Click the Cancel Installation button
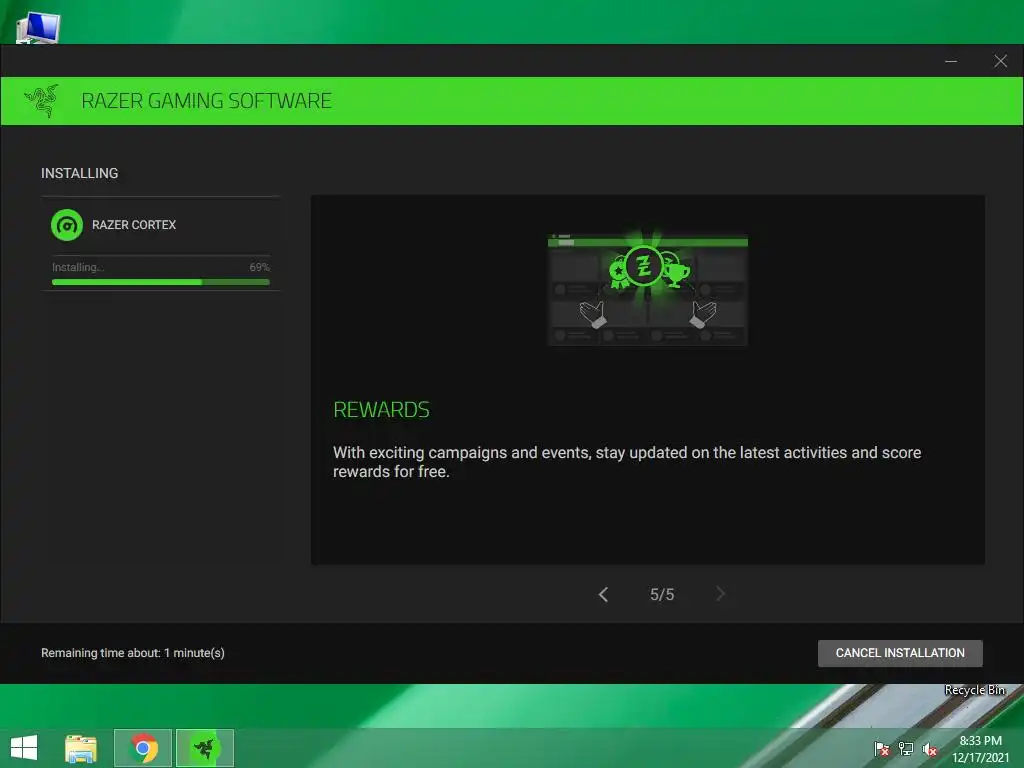1024x768 pixels. (900, 653)
